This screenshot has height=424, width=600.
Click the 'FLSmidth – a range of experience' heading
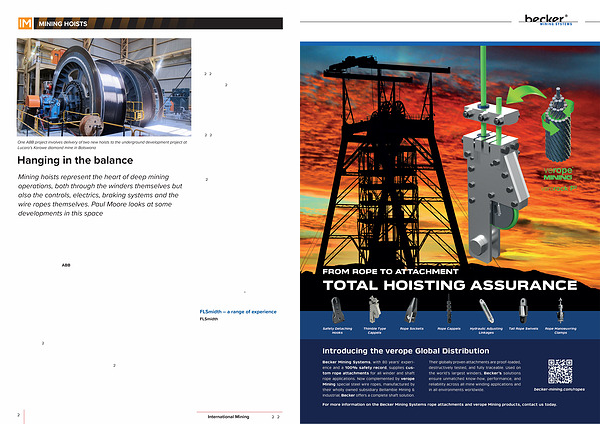(x=238, y=312)
